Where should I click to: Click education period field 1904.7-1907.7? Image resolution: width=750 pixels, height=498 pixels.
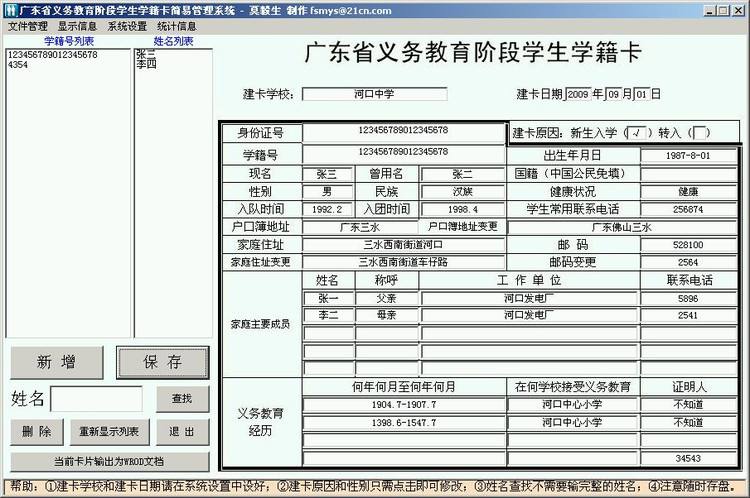(x=404, y=405)
